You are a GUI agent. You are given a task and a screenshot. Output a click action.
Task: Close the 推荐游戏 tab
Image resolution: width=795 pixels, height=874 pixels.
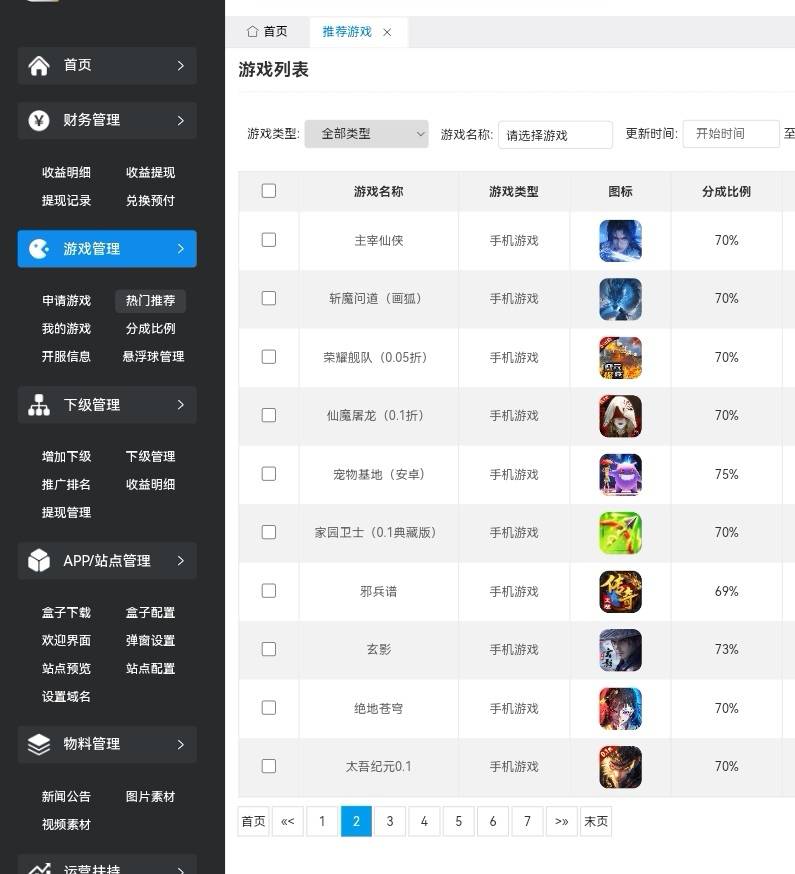387,32
